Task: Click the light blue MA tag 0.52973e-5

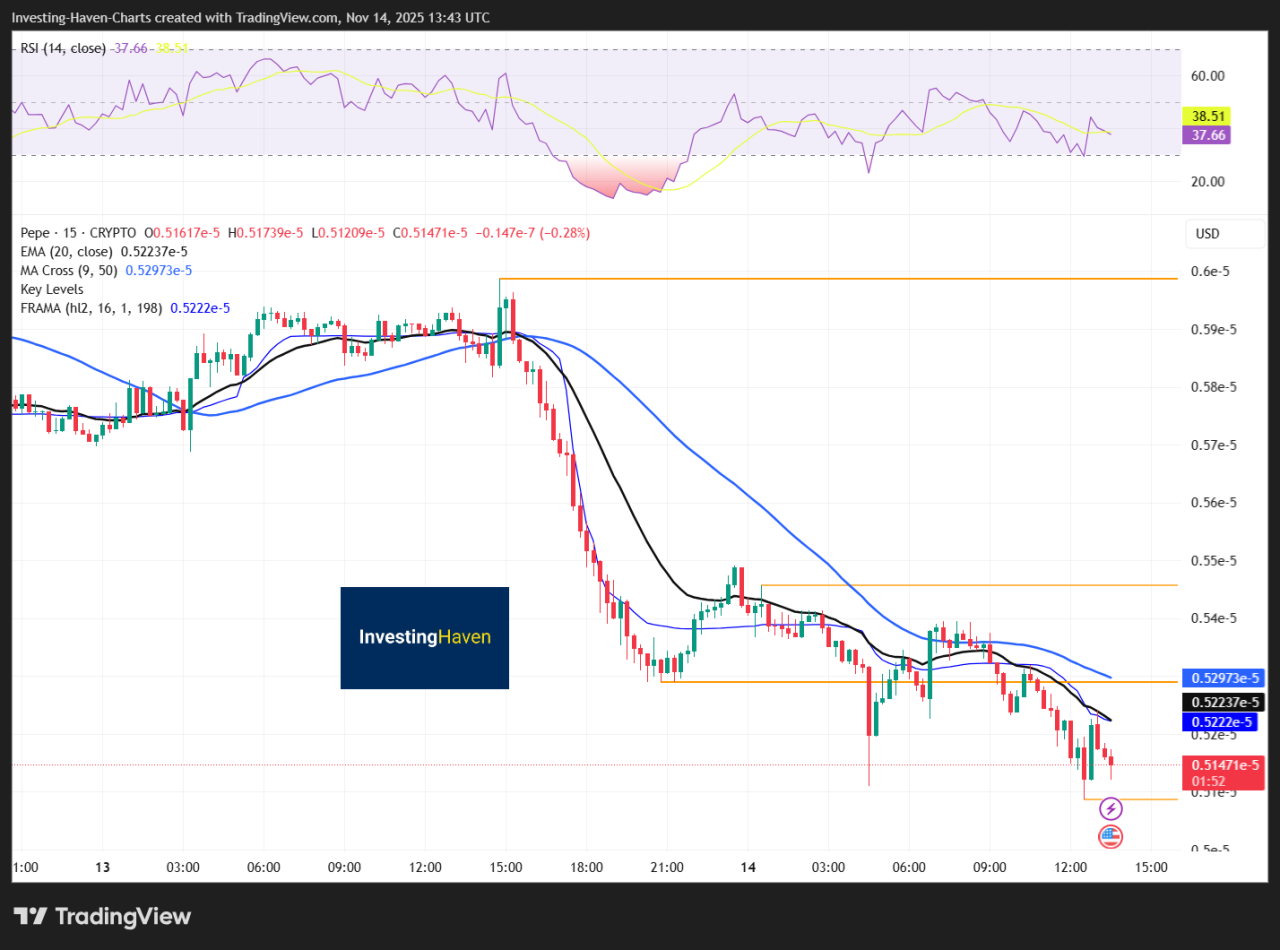Action: [x=1221, y=677]
